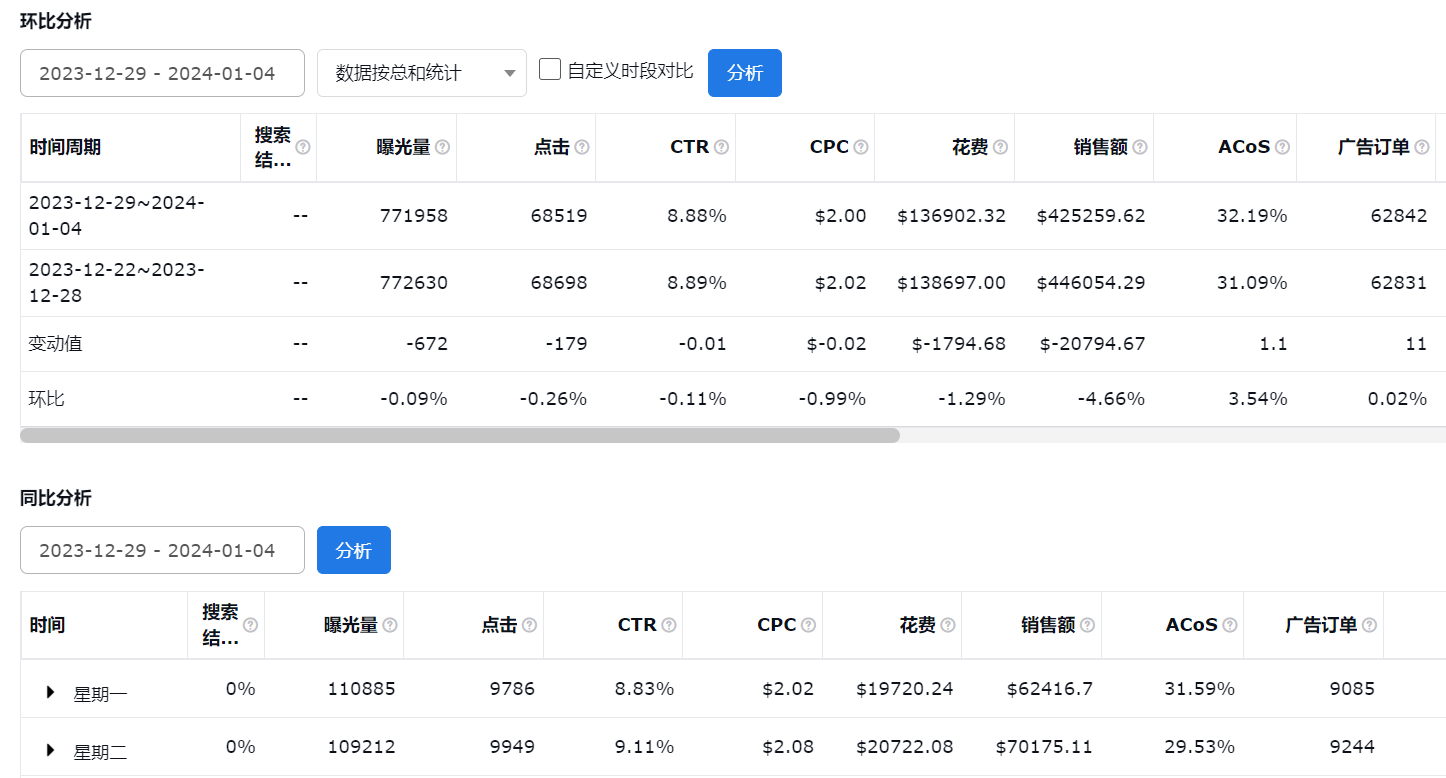Screen dimensions: 1446x778
Task: Click help icon beside 广告订单 in 同比分析 table
Action: tap(1369, 625)
